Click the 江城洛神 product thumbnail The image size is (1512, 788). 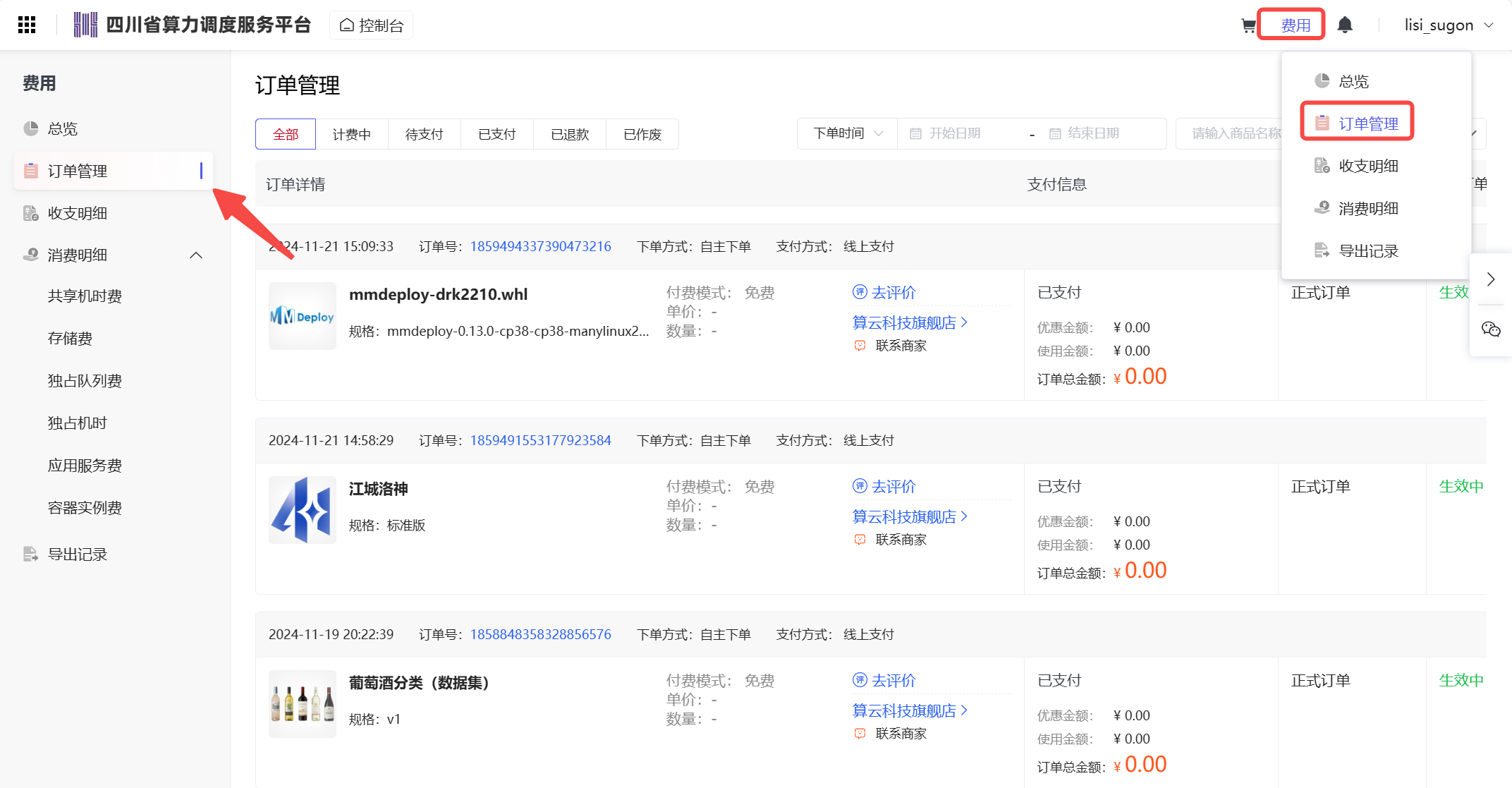tap(303, 510)
